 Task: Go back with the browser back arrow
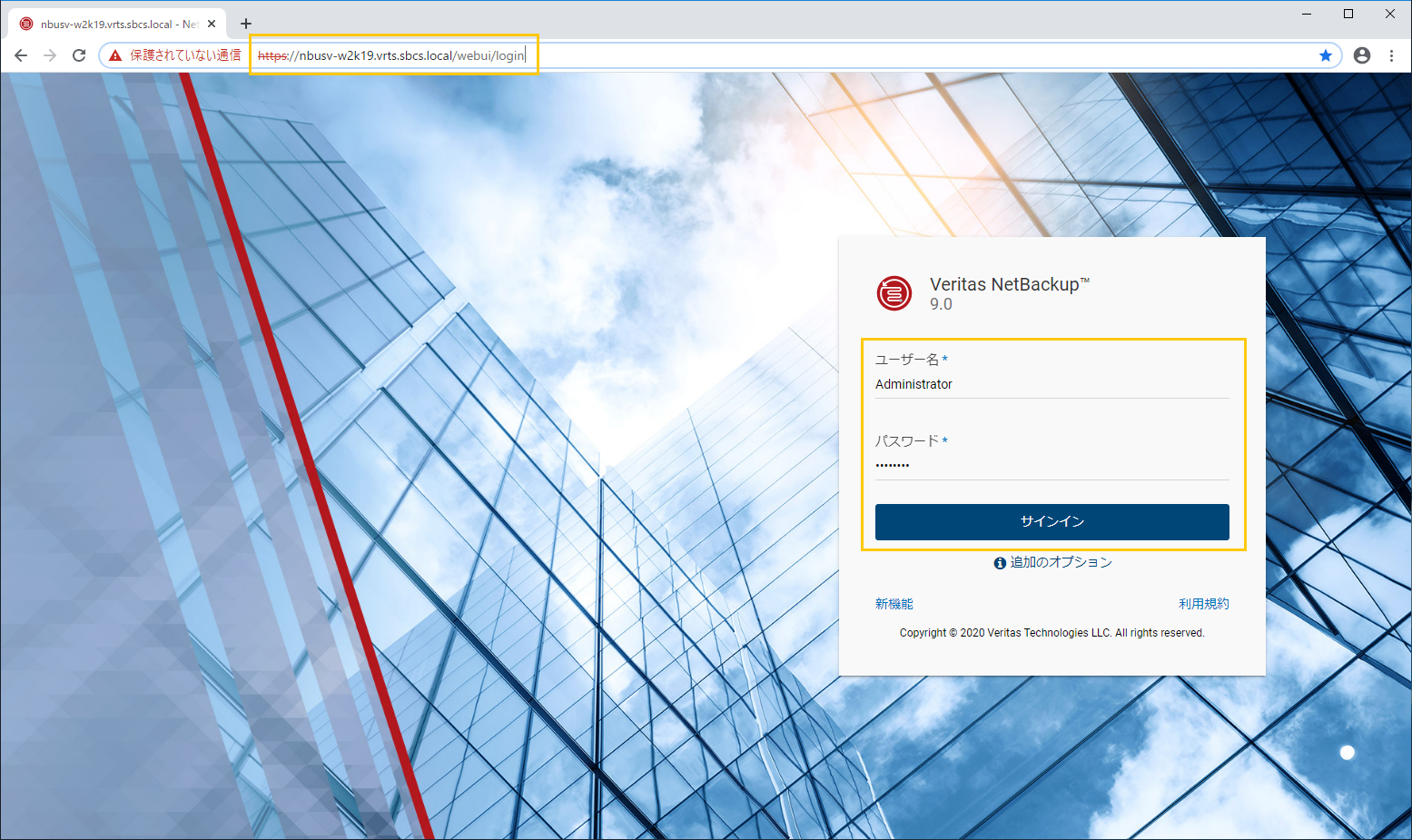coord(21,55)
